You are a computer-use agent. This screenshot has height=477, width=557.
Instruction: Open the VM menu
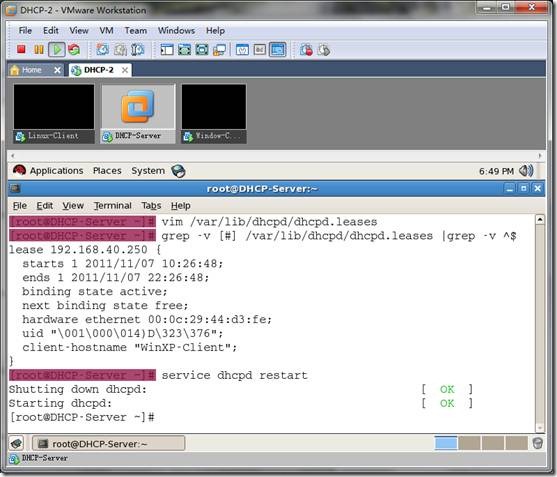(106, 31)
